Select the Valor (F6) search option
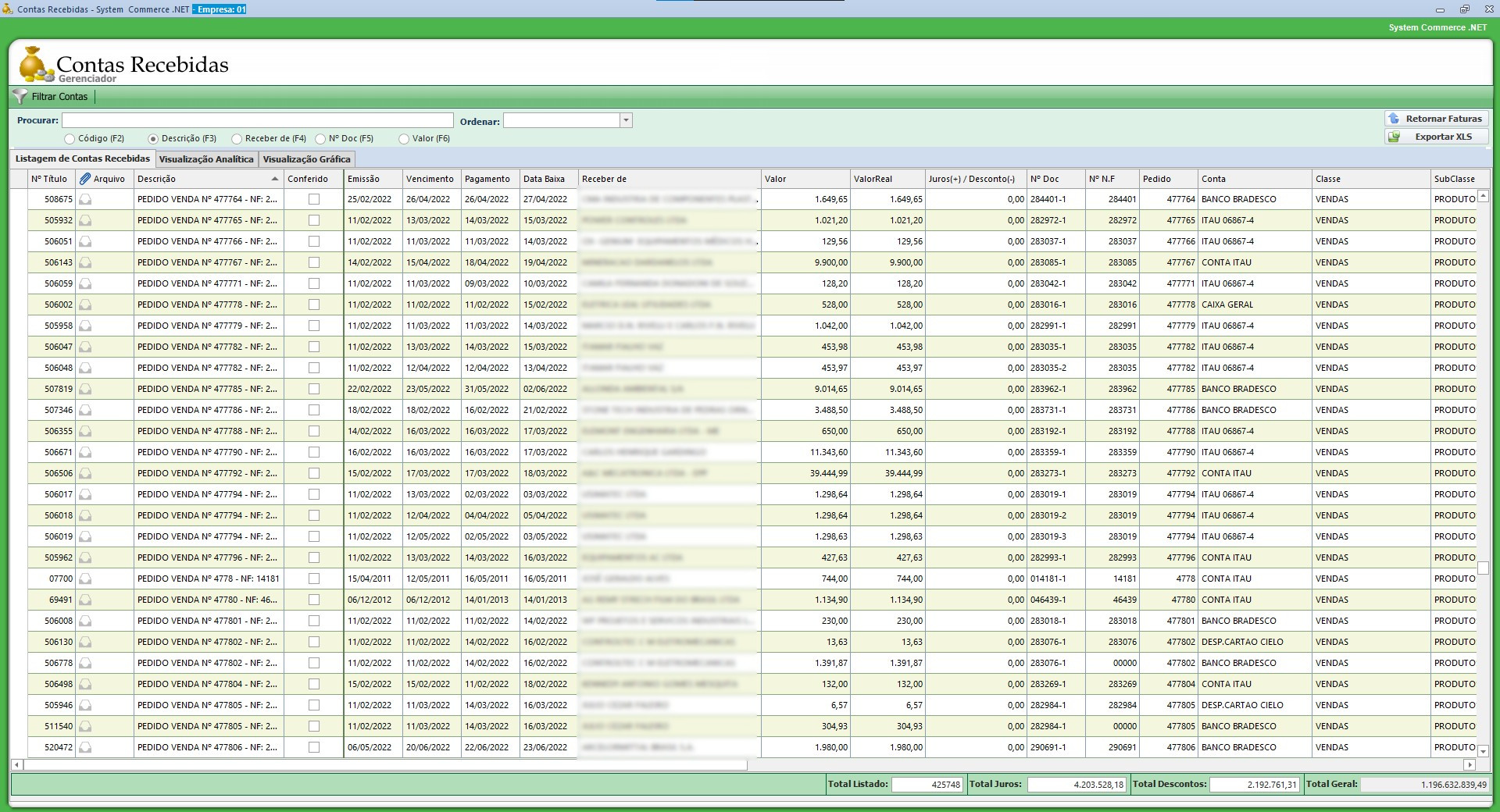 tap(404, 139)
